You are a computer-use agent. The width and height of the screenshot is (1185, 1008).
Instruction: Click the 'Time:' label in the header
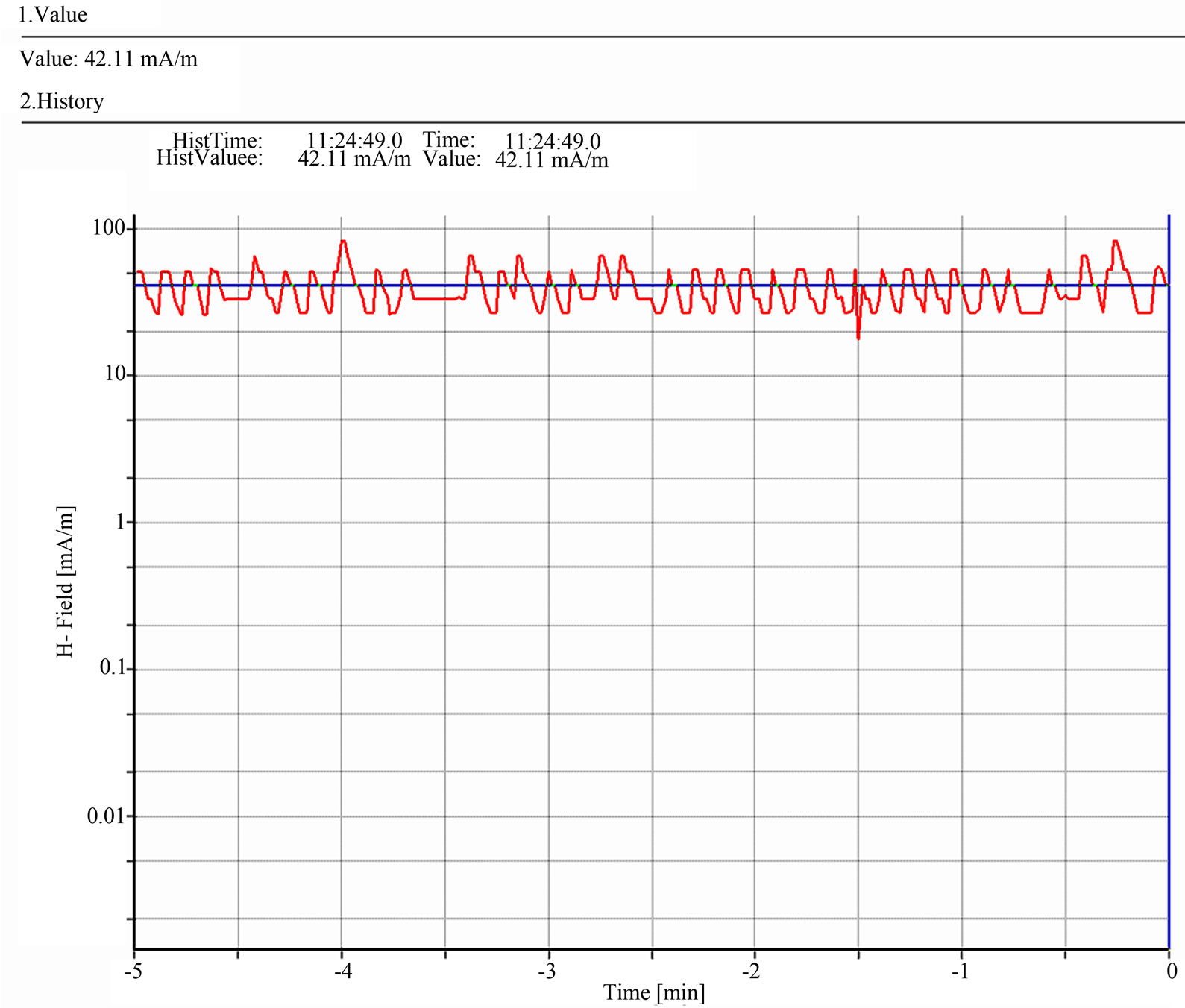[x=449, y=140]
